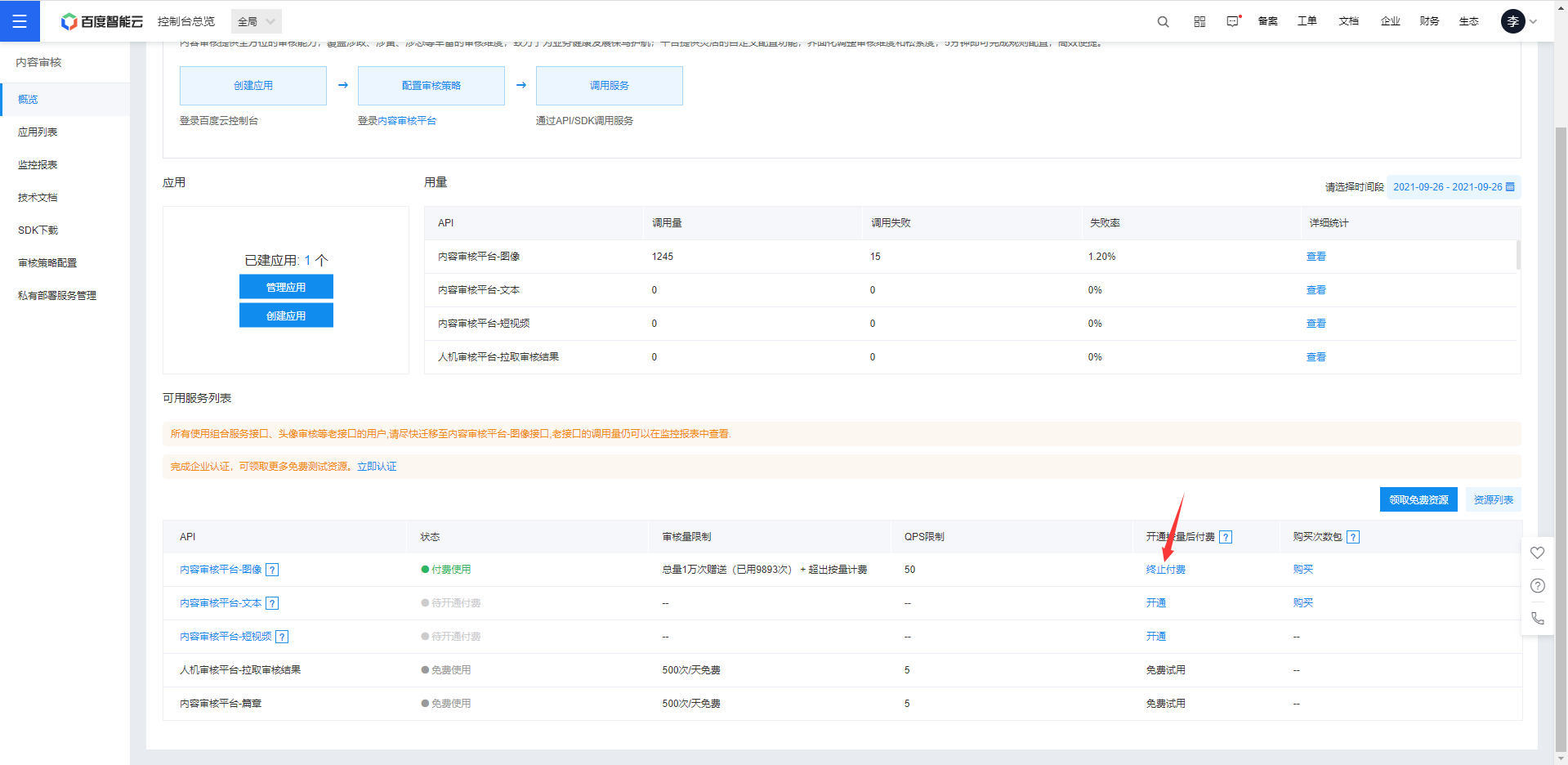1568x765 pixels.
Task: Open the calendar icon in date range
Action: [x=1510, y=187]
